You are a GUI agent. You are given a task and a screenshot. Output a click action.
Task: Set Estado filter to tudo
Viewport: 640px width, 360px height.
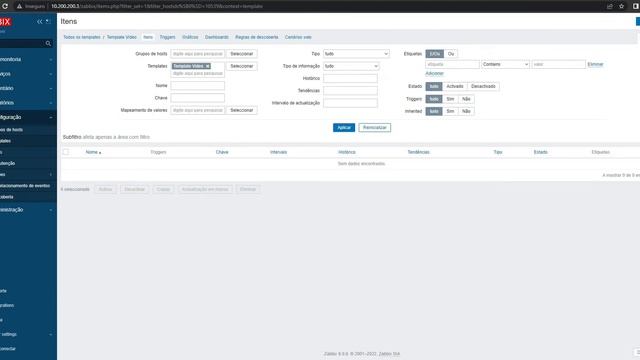pyautogui.click(x=434, y=87)
